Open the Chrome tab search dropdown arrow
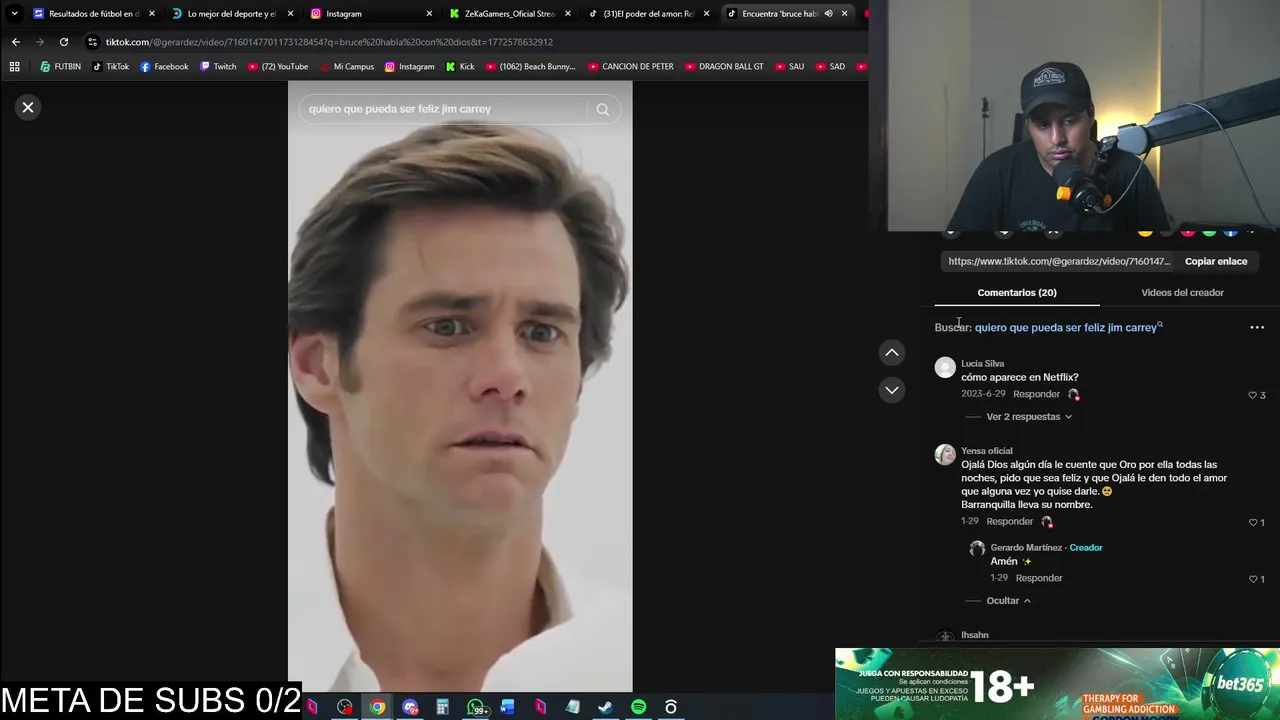This screenshot has height=720, width=1280. [14, 14]
